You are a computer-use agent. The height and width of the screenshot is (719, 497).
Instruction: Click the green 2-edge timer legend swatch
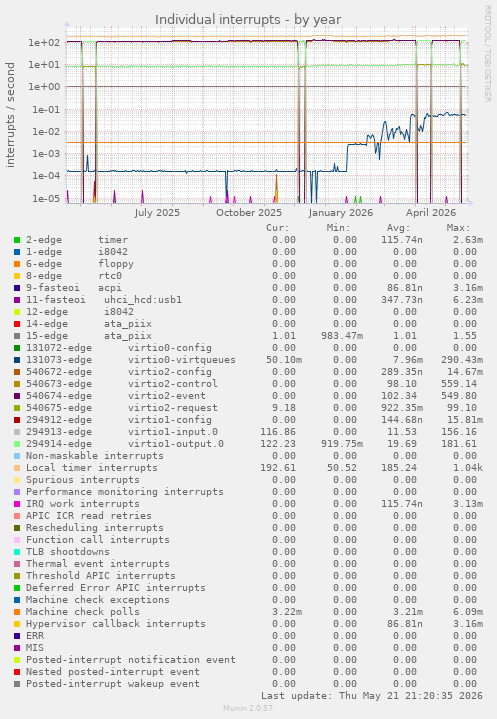pyautogui.click(x=17, y=240)
